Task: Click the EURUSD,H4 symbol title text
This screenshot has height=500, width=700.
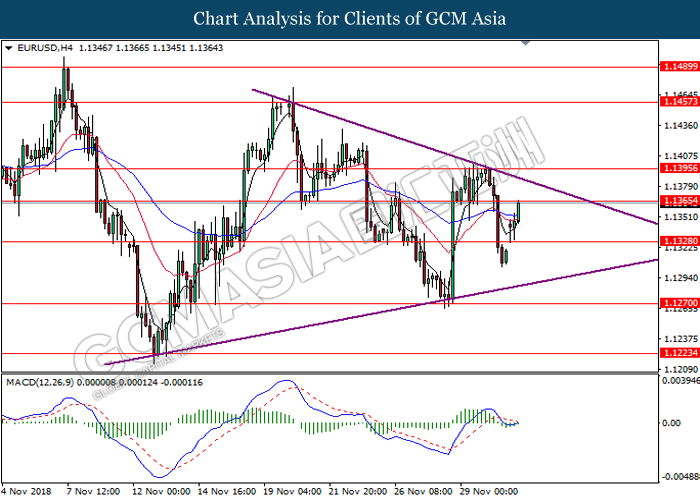Action: (x=45, y=48)
